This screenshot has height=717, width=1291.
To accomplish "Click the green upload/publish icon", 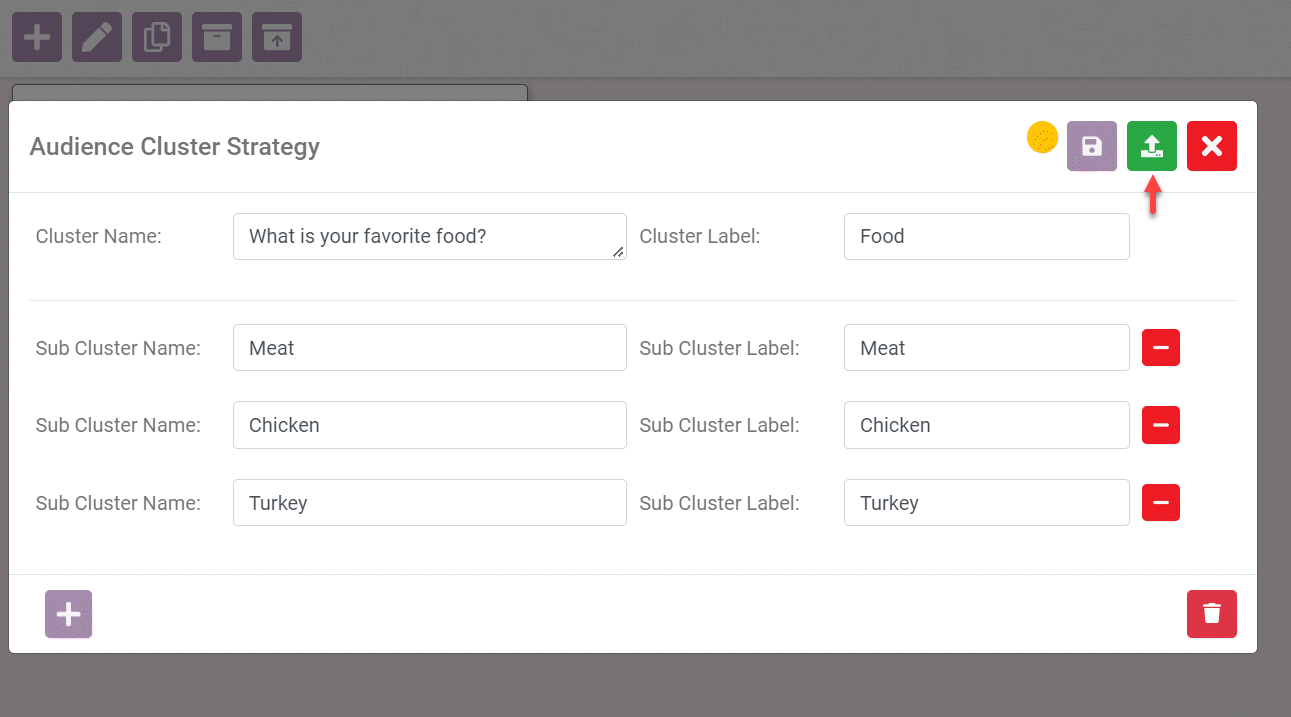I will [x=1151, y=146].
